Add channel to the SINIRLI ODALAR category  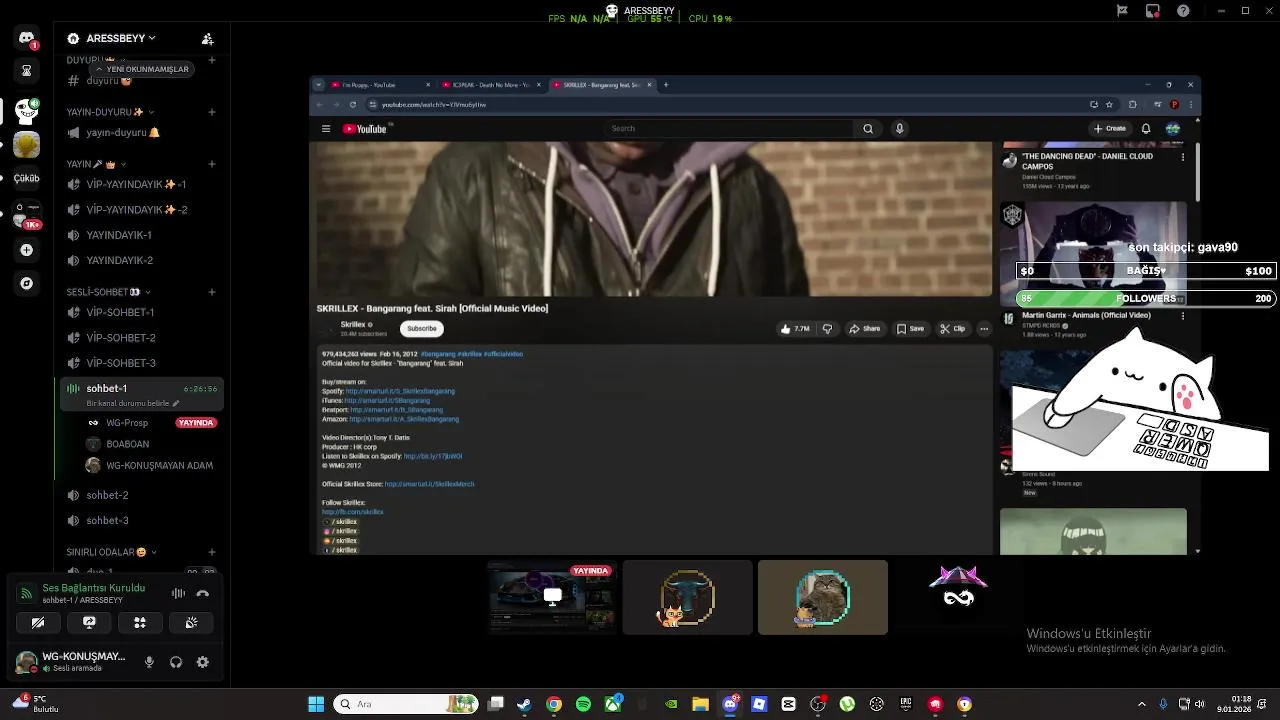tap(211, 552)
